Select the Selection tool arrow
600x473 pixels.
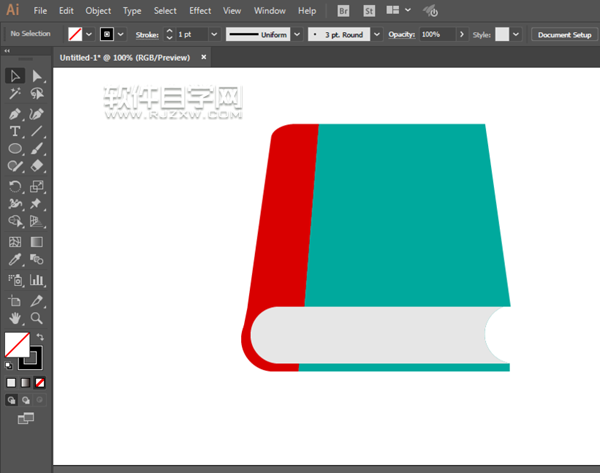coord(15,76)
